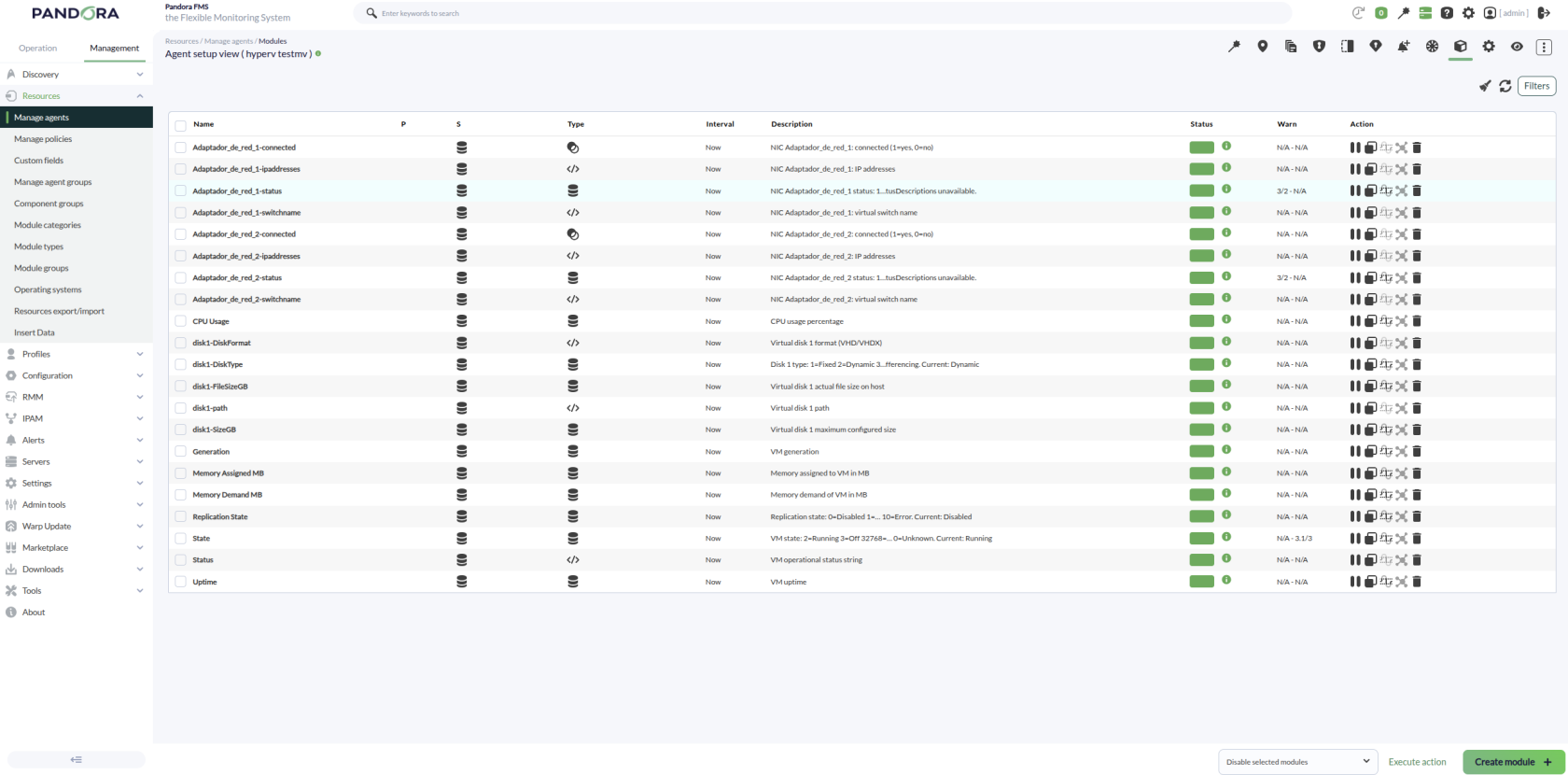Screen dimensions: 1568x775
Task: Click the autorefresh clock icon in header
Action: point(1358,13)
